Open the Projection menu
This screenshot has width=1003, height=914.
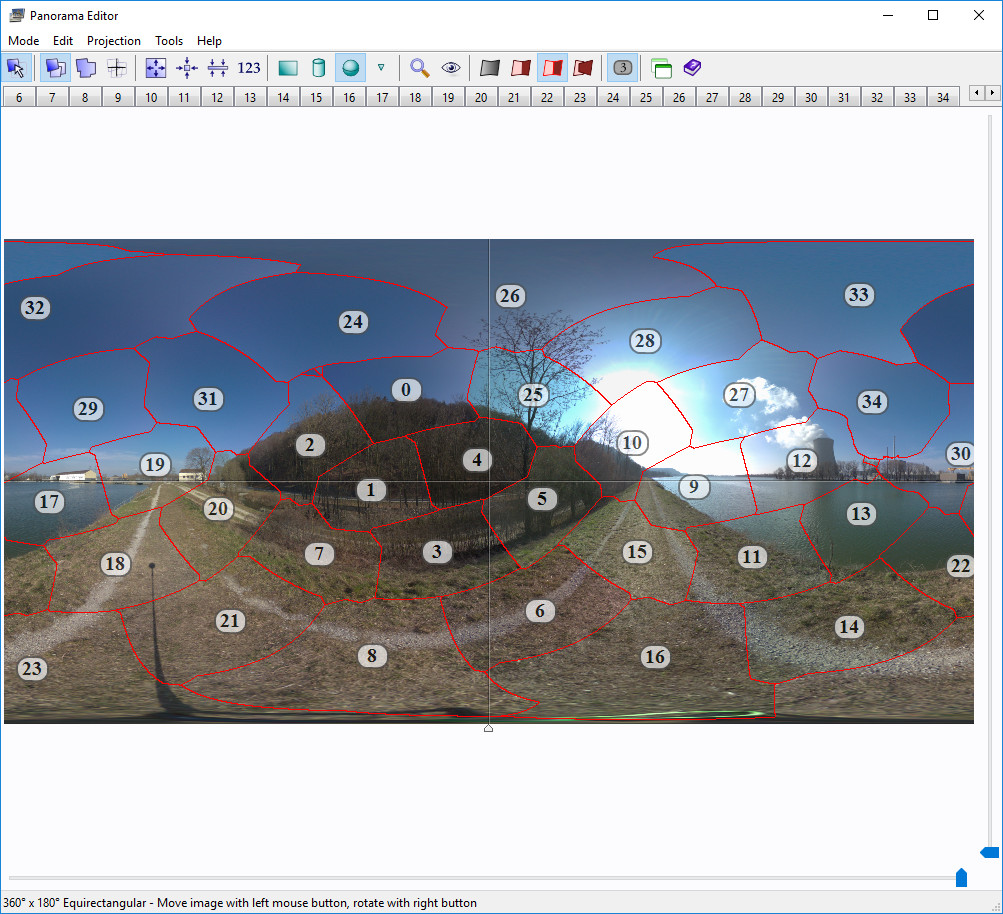coord(114,41)
